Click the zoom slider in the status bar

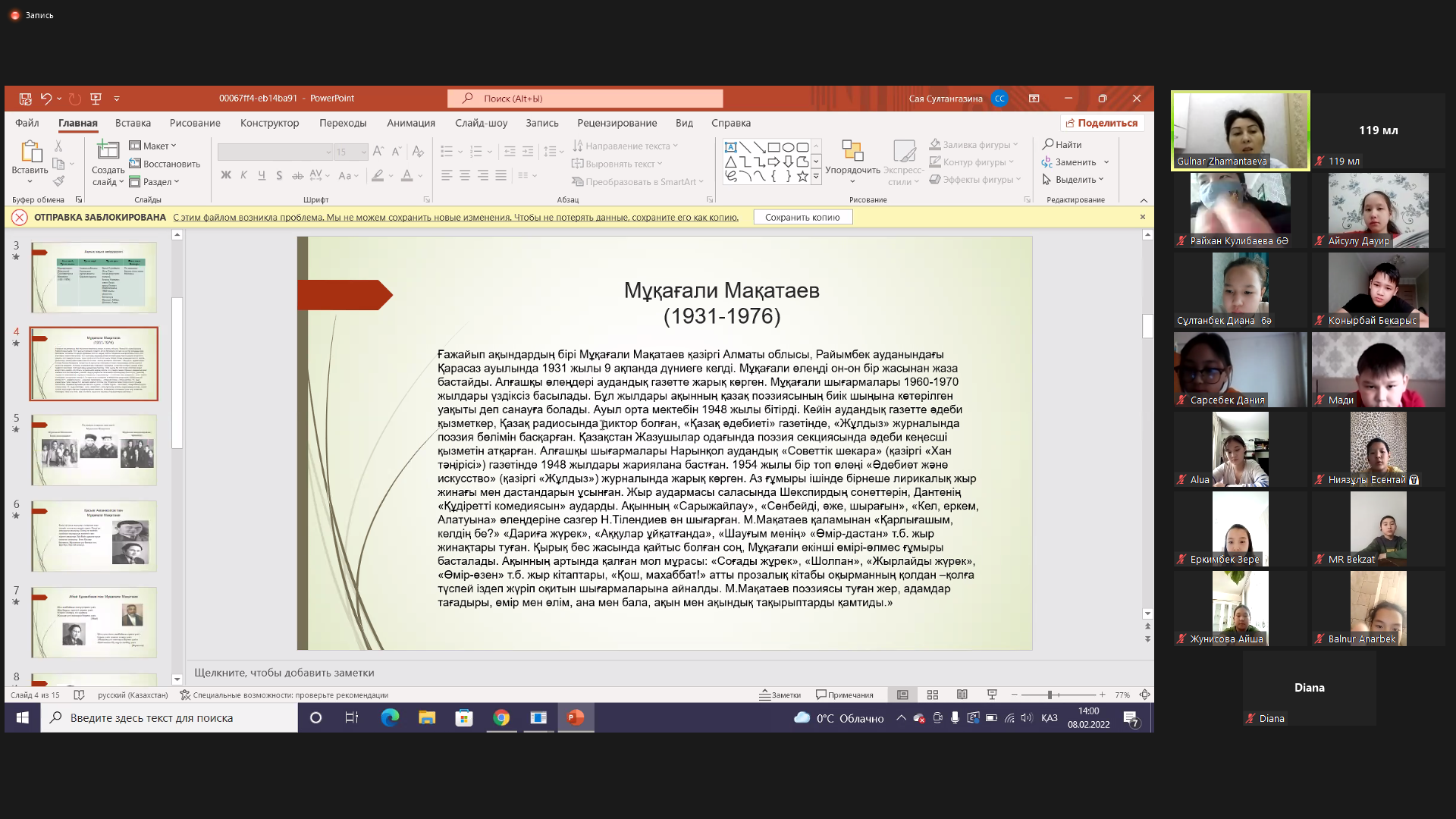(1050, 695)
